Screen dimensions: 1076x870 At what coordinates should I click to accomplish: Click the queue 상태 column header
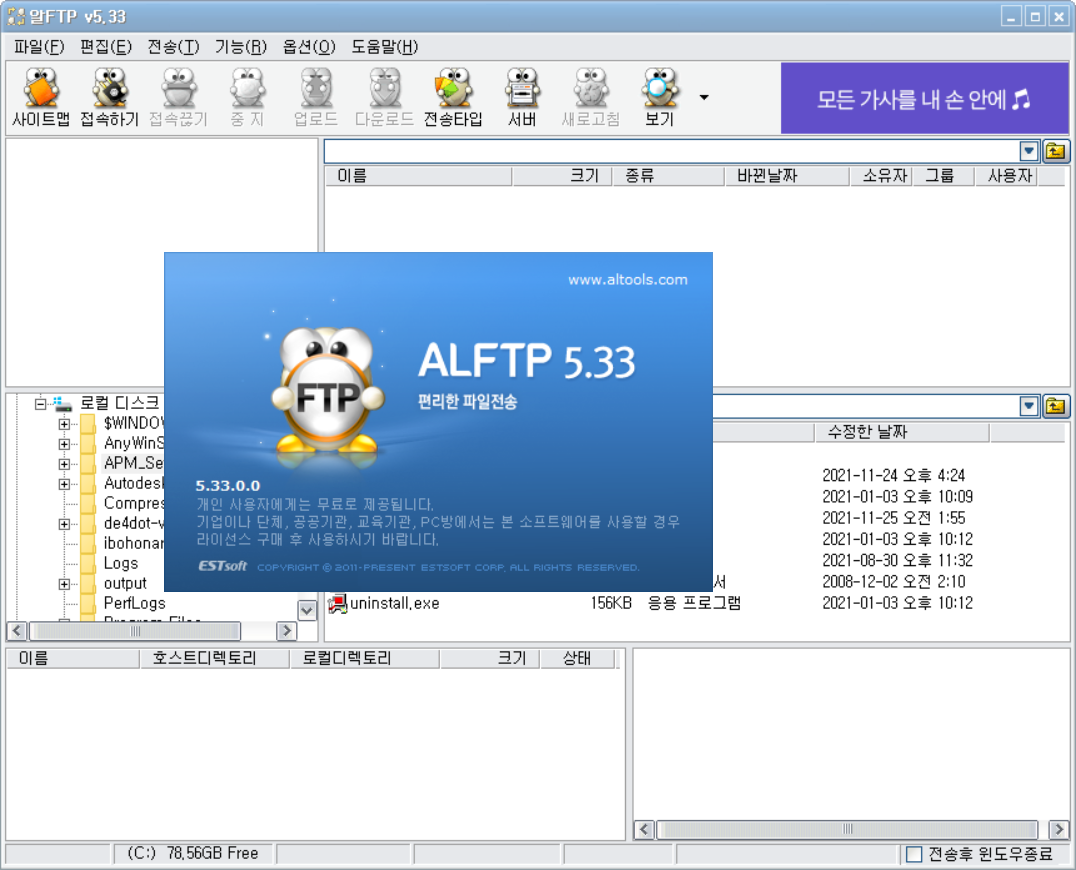[578, 659]
